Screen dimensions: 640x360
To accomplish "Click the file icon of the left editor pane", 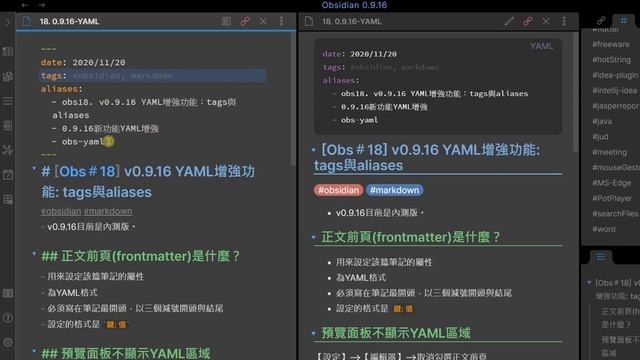I will coord(27,21).
